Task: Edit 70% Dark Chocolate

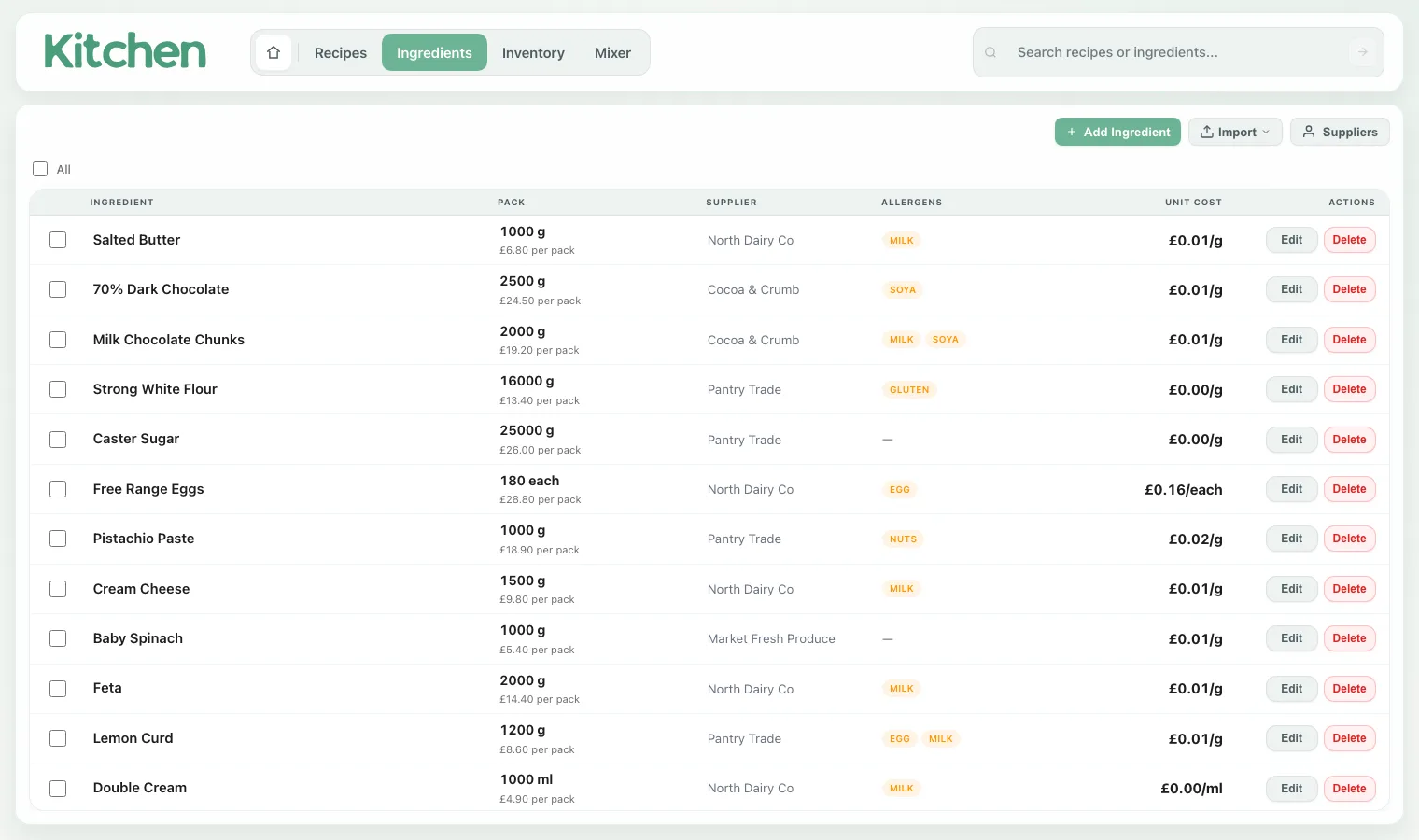Action: [x=1291, y=289]
